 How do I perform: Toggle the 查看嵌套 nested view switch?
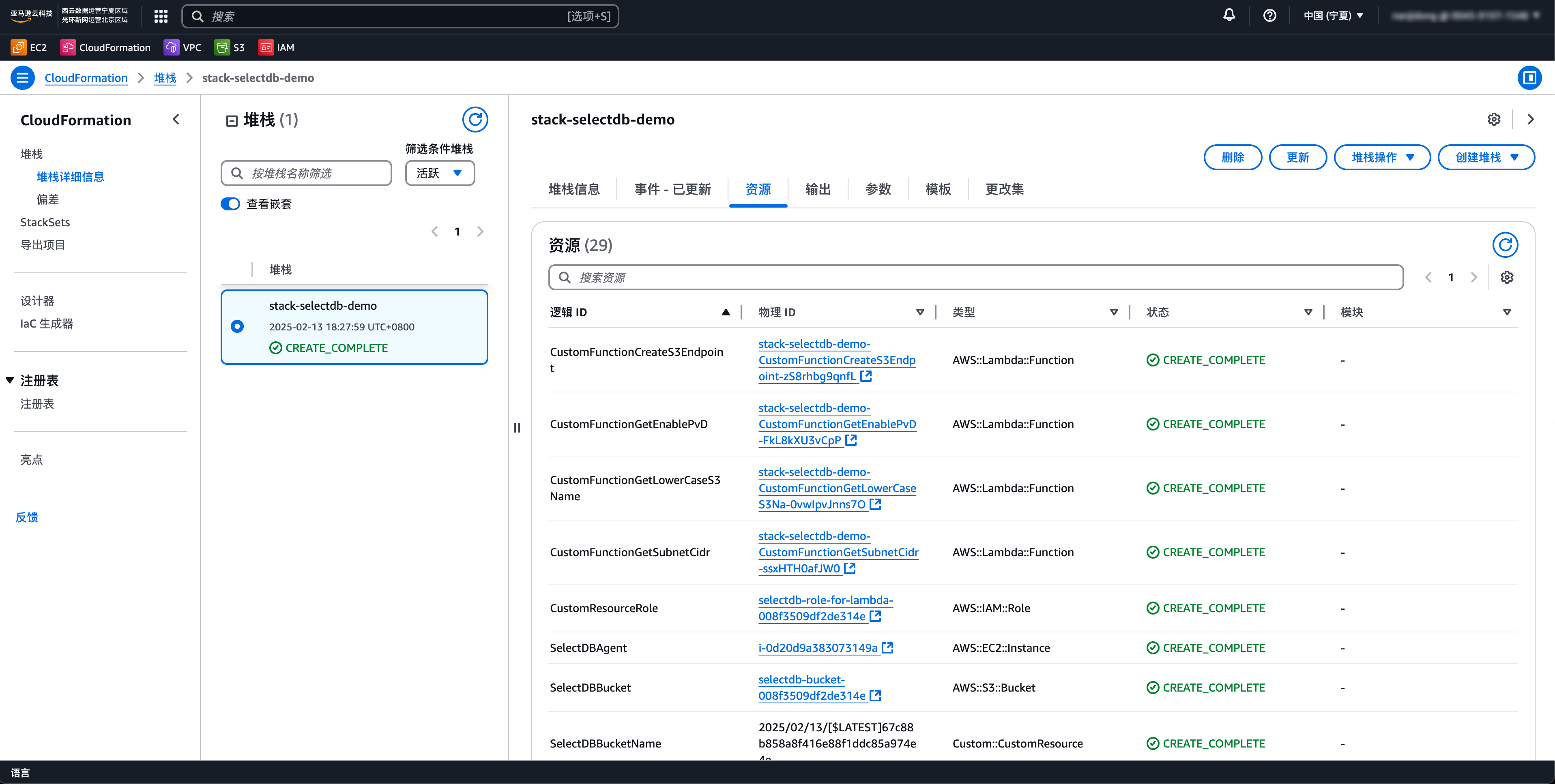click(x=230, y=204)
